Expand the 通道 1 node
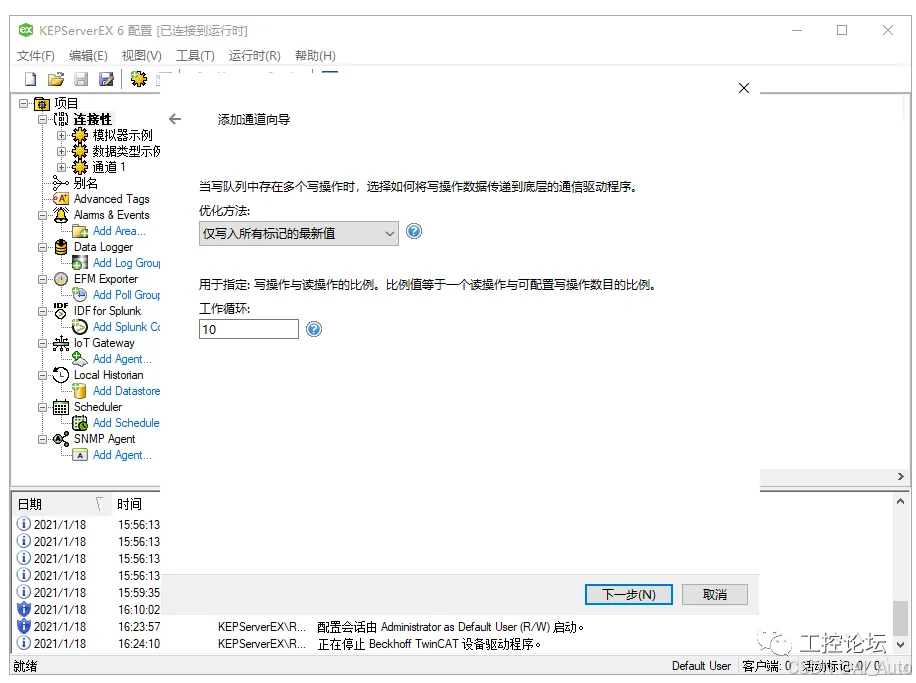The image size is (916, 683). [61, 167]
